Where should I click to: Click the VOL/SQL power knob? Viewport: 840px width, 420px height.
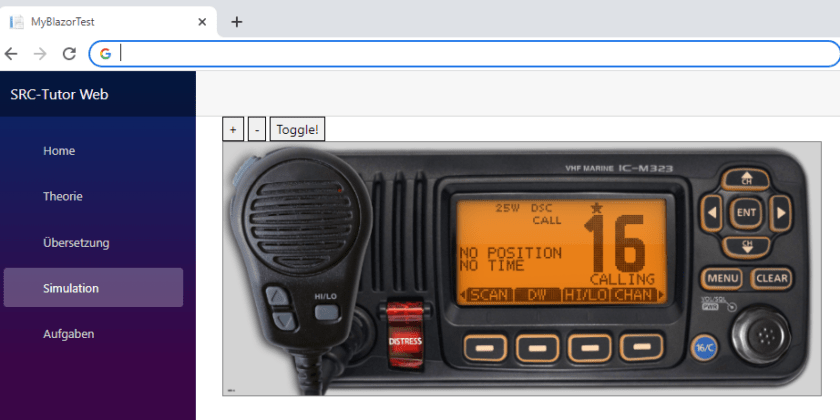(761, 335)
